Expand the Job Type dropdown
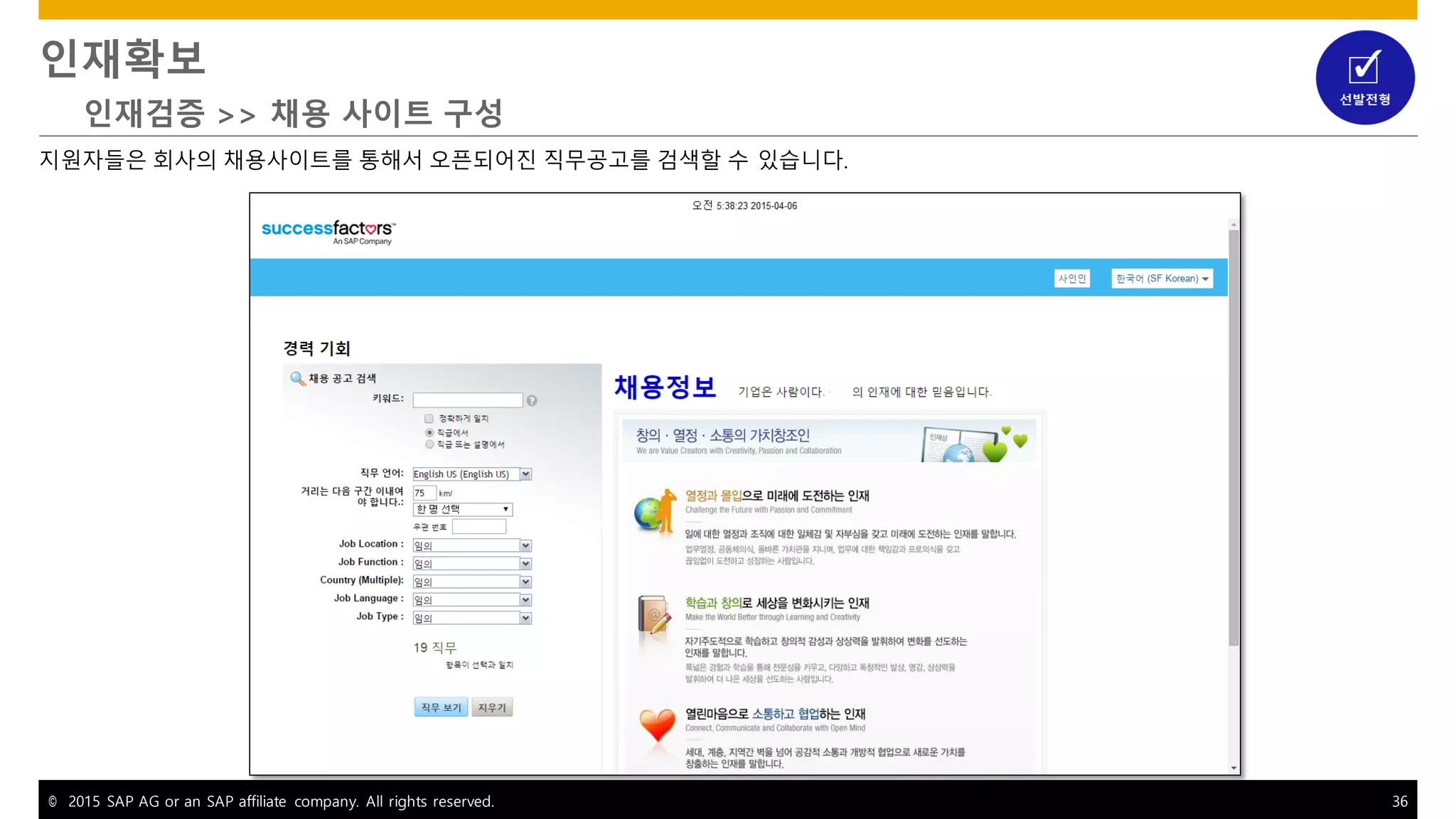The height and width of the screenshot is (819, 1456). [x=472, y=618]
